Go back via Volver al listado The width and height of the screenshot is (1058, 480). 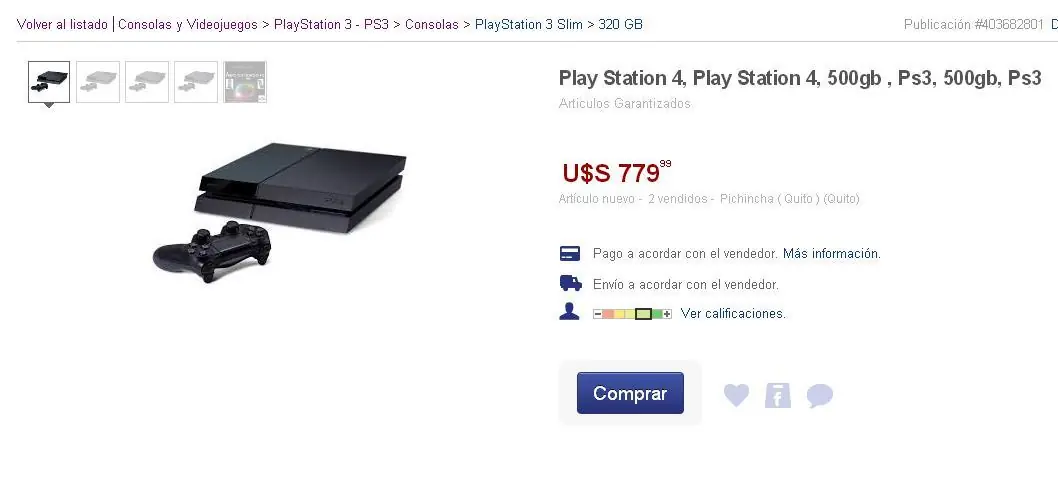[62, 24]
